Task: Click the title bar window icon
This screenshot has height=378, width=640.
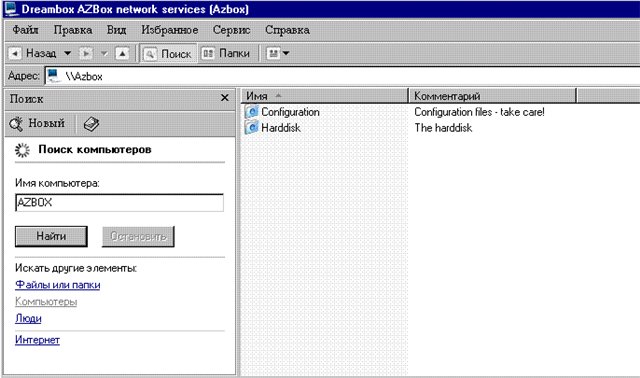Action: click(x=11, y=9)
